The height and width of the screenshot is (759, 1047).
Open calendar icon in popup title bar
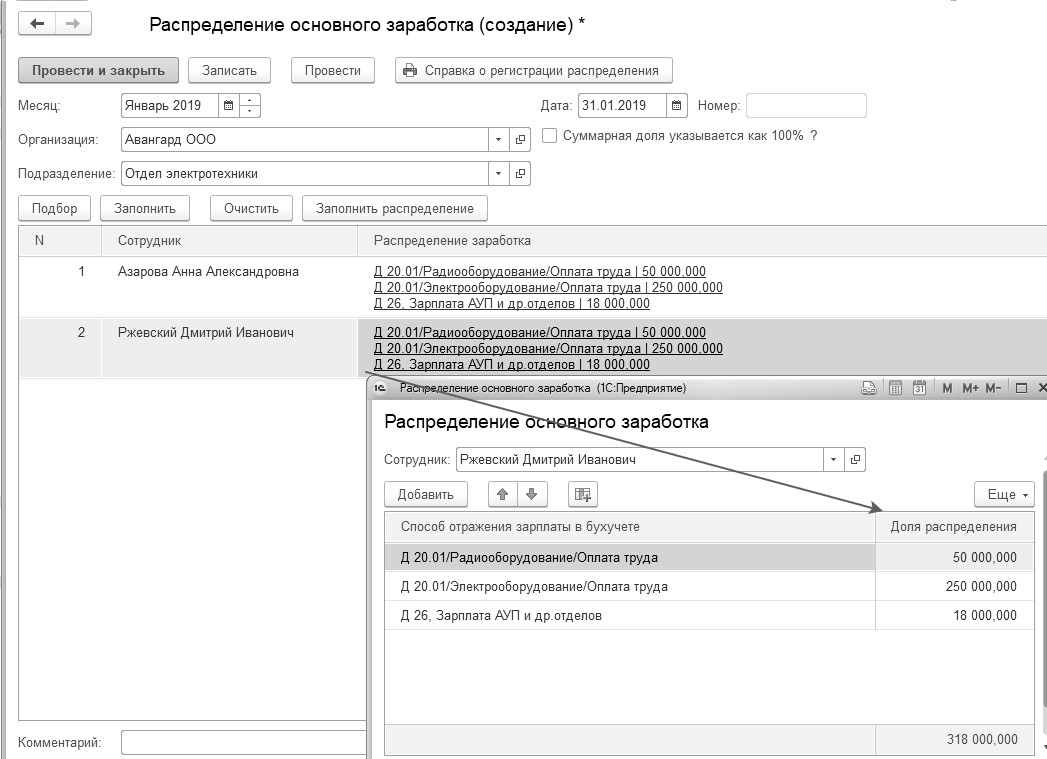pyautogui.click(x=919, y=388)
